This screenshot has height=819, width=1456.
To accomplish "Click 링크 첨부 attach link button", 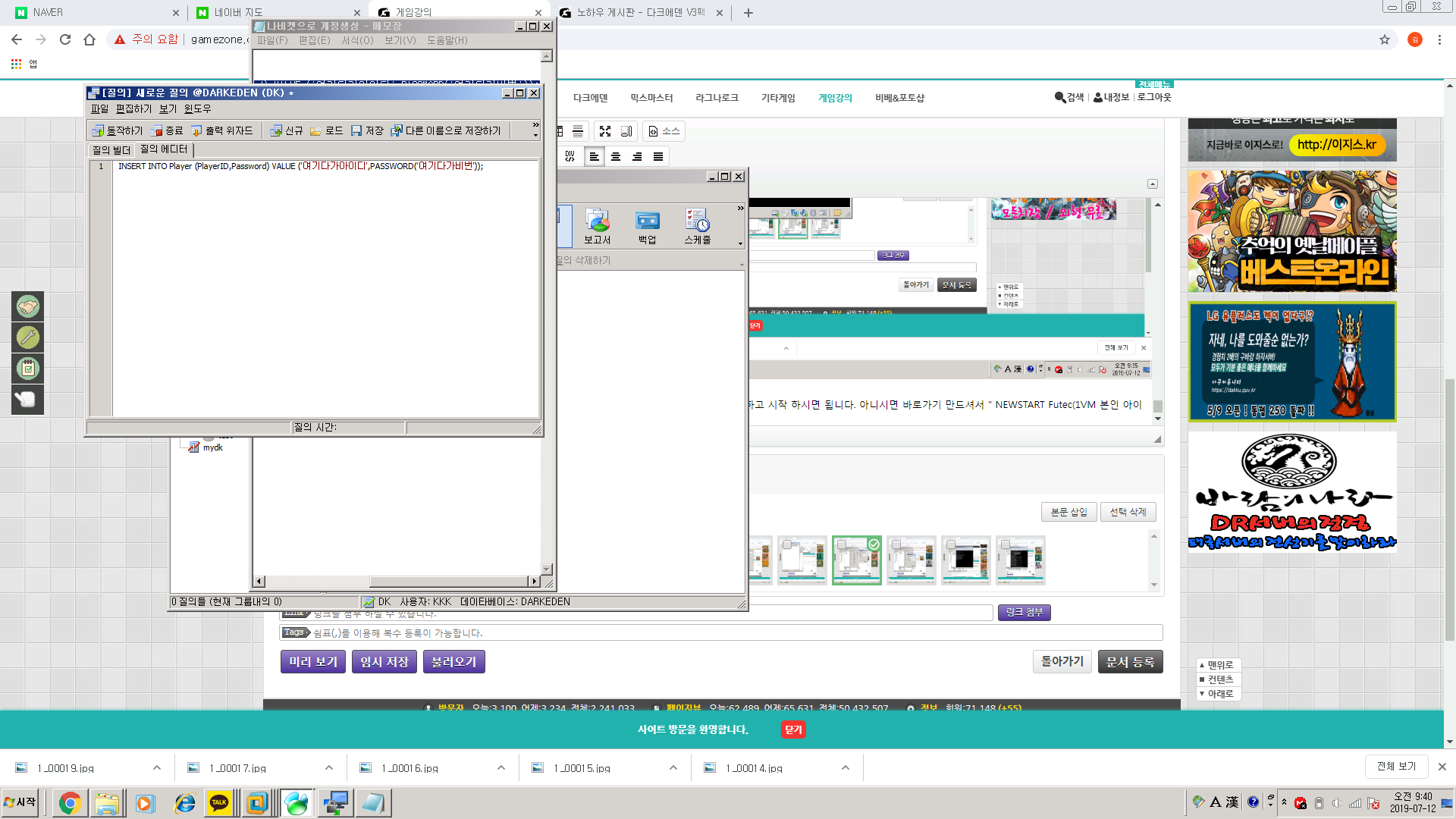I will coord(1024,612).
